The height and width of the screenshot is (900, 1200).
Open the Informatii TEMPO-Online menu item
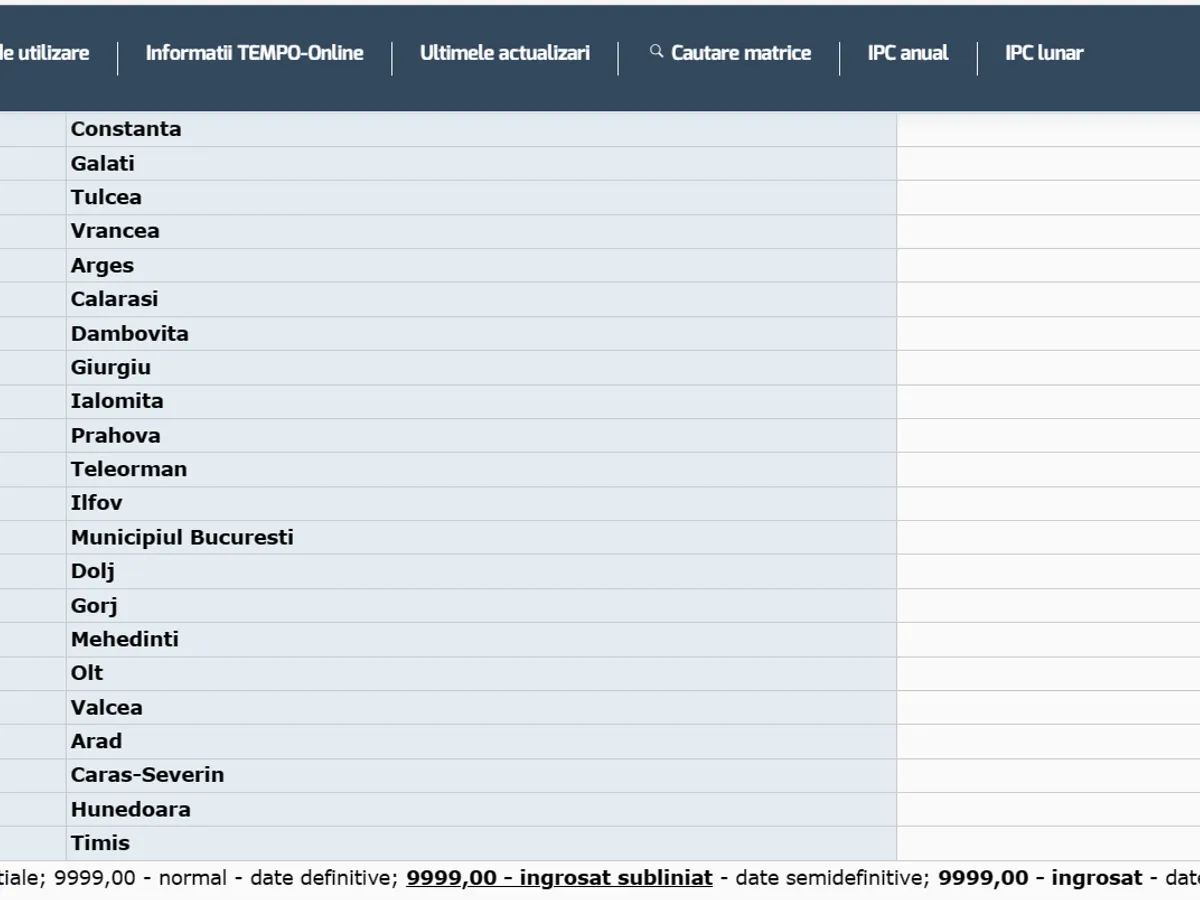pyautogui.click(x=254, y=53)
